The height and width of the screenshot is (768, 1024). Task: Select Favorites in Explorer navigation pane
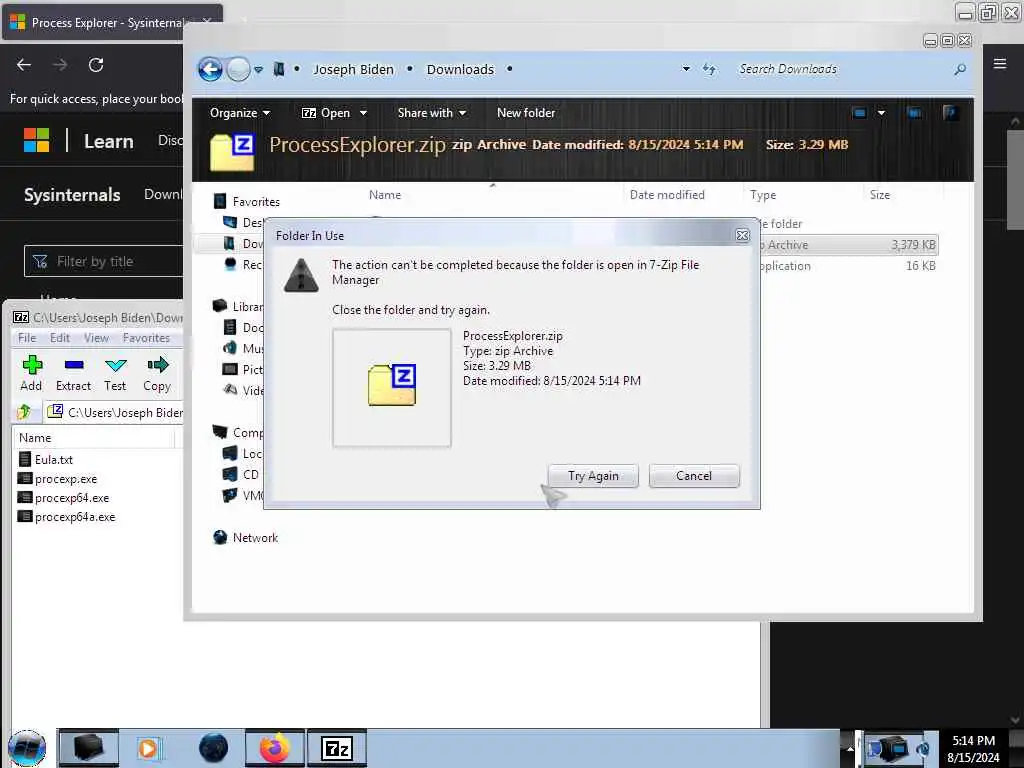pyautogui.click(x=255, y=202)
